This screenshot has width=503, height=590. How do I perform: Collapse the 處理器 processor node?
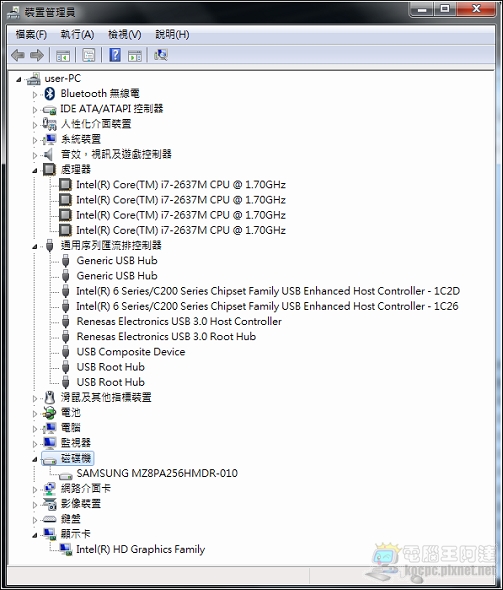point(35,171)
